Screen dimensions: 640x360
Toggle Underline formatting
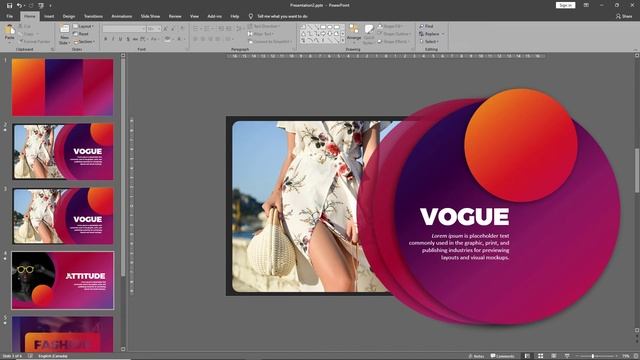(x=120, y=39)
